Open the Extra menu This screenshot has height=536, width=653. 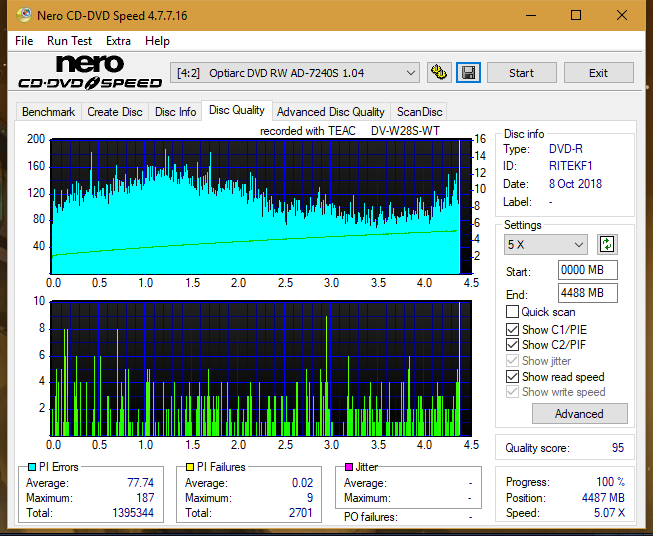pyautogui.click(x=118, y=41)
